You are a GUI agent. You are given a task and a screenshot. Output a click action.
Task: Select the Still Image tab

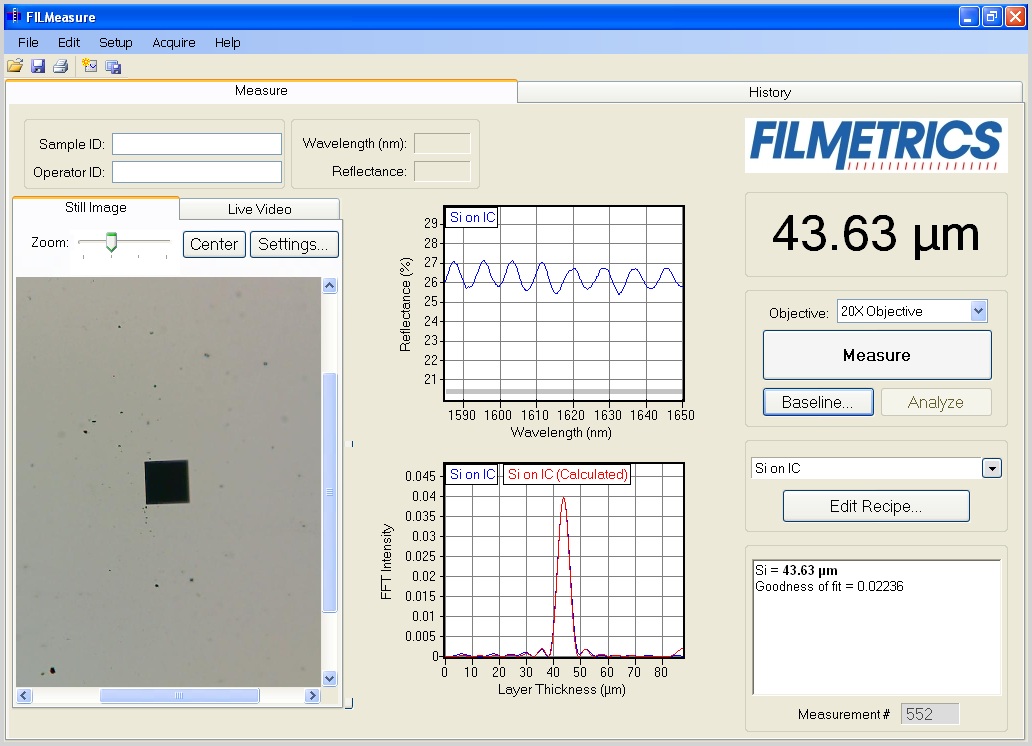click(96, 207)
